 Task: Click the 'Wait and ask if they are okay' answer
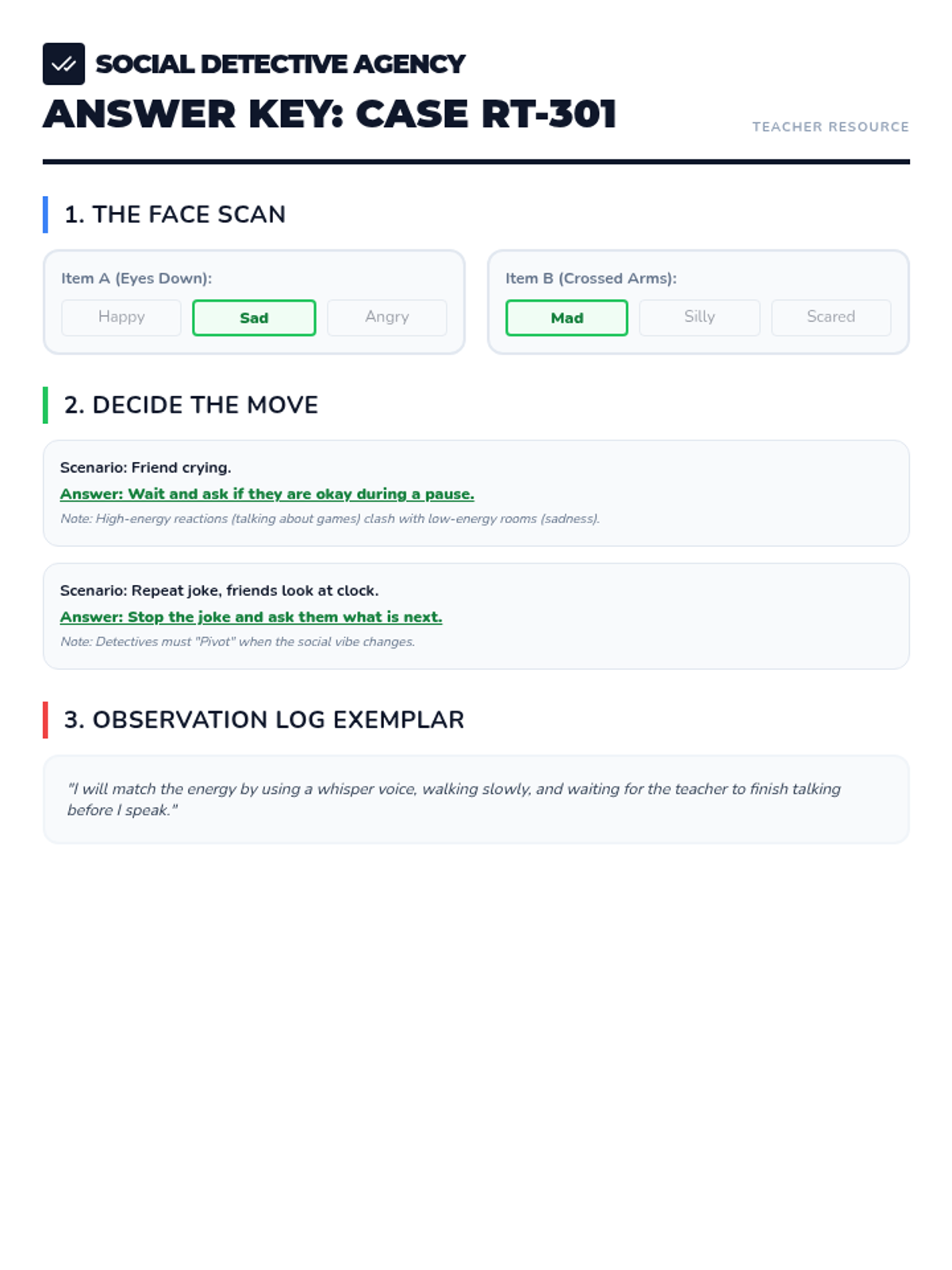[267, 494]
